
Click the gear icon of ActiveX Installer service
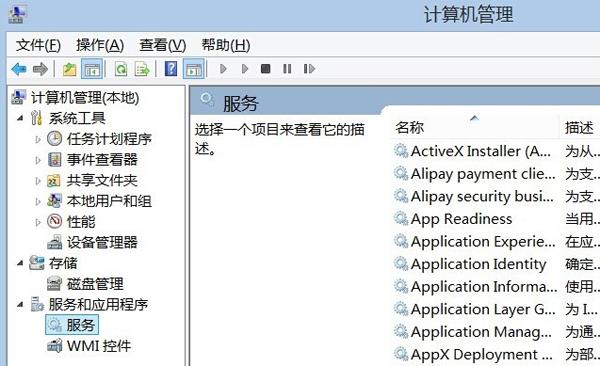tap(401, 151)
